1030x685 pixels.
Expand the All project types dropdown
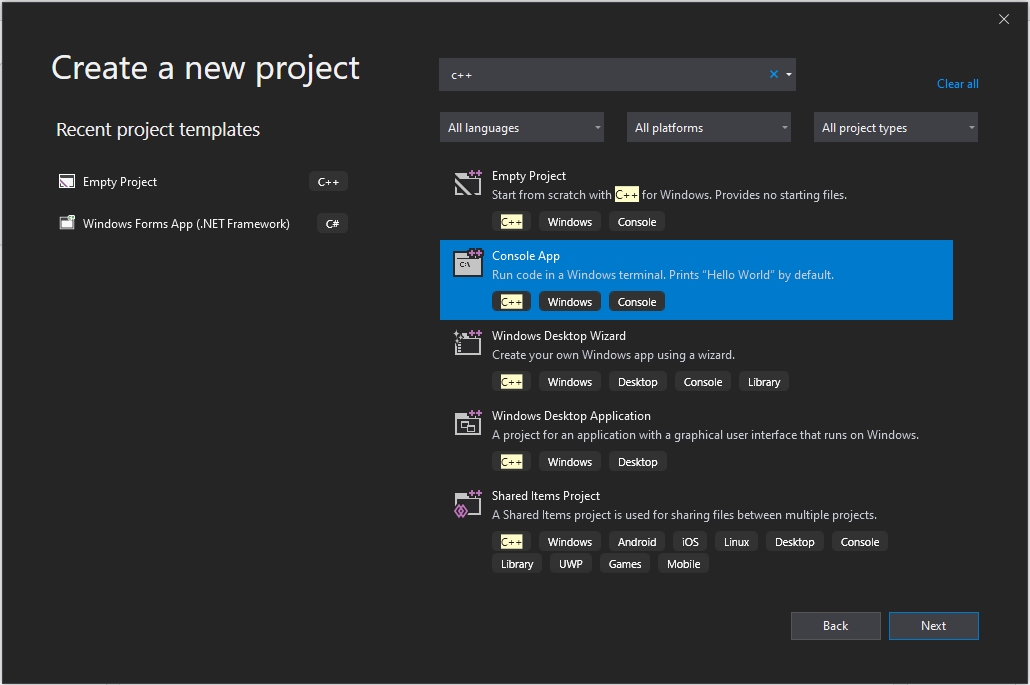(x=896, y=128)
